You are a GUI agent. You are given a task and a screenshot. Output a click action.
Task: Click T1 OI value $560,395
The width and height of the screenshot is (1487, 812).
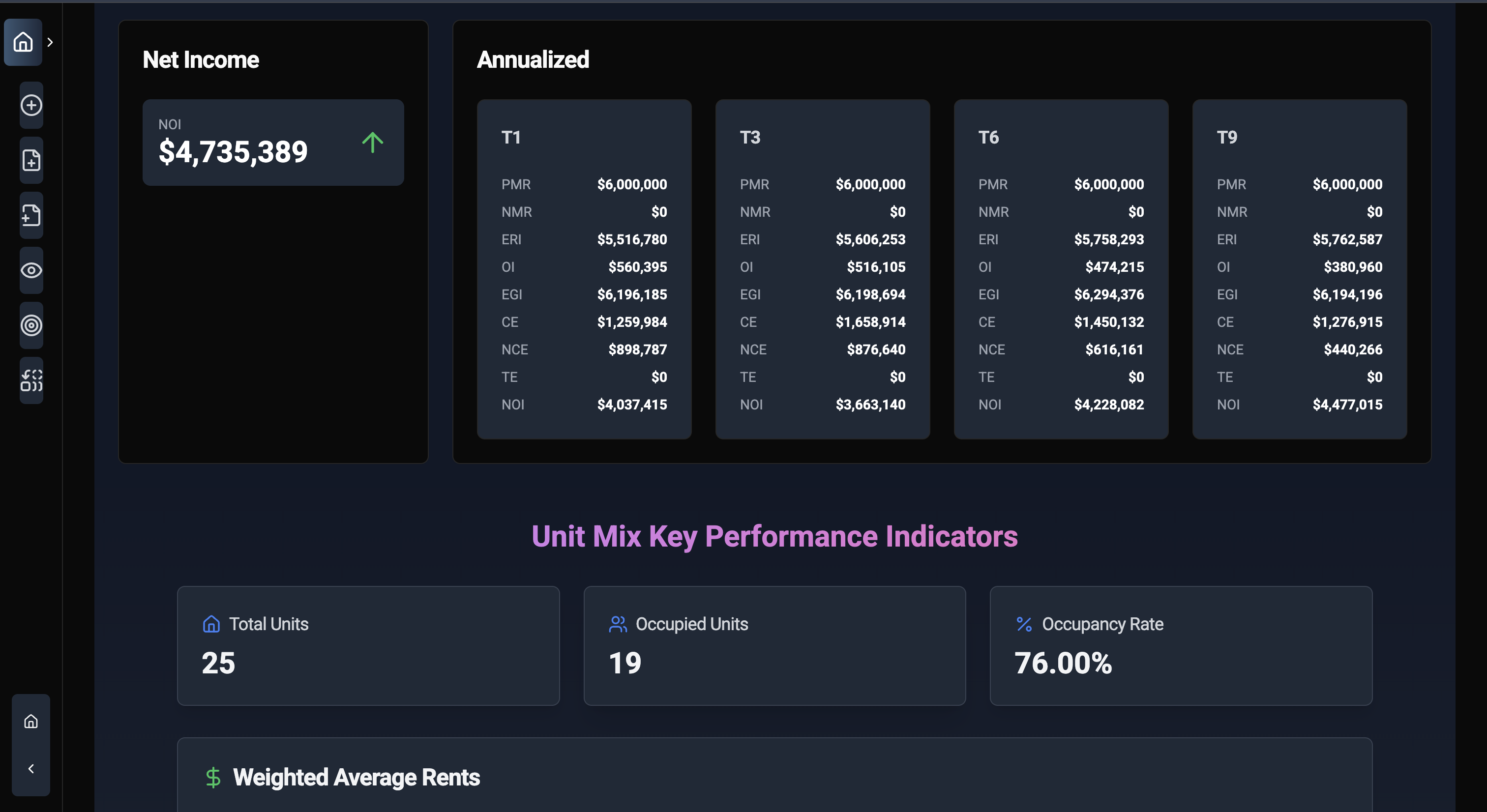coord(637,267)
